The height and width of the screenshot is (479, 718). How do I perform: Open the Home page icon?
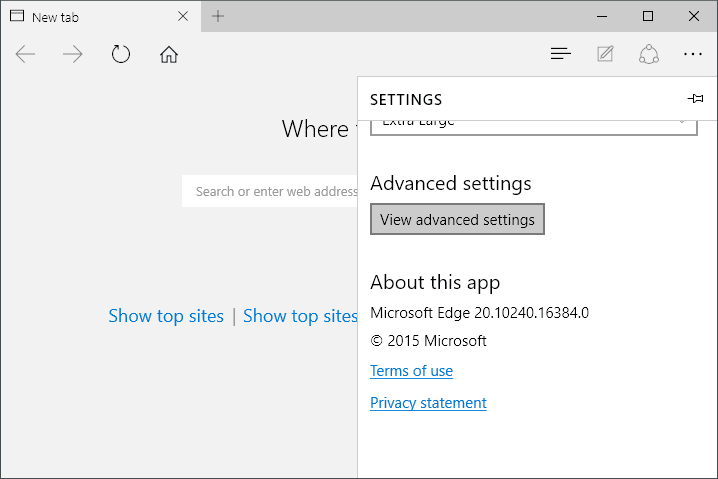[169, 54]
